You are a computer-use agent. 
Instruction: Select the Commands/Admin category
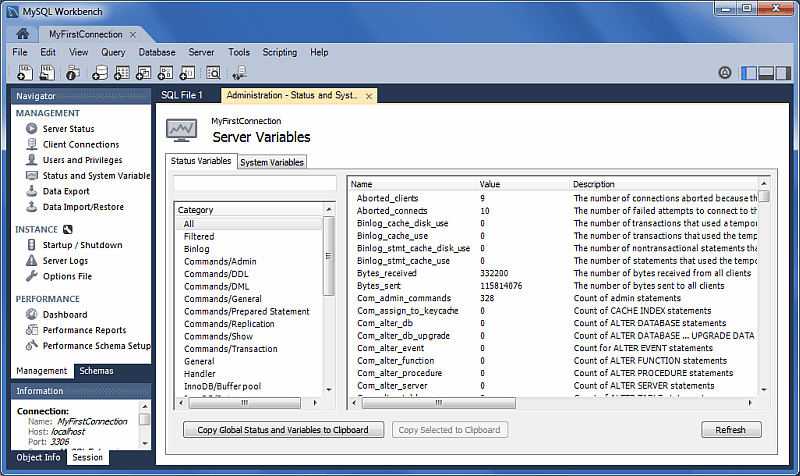click(x=220, y=261)
